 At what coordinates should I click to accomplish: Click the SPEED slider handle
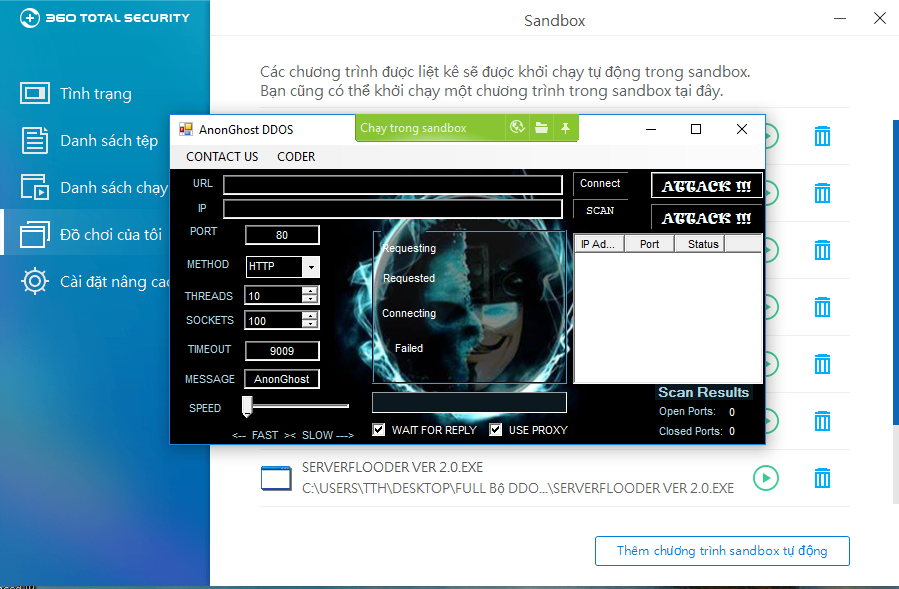tap(247, 406)
